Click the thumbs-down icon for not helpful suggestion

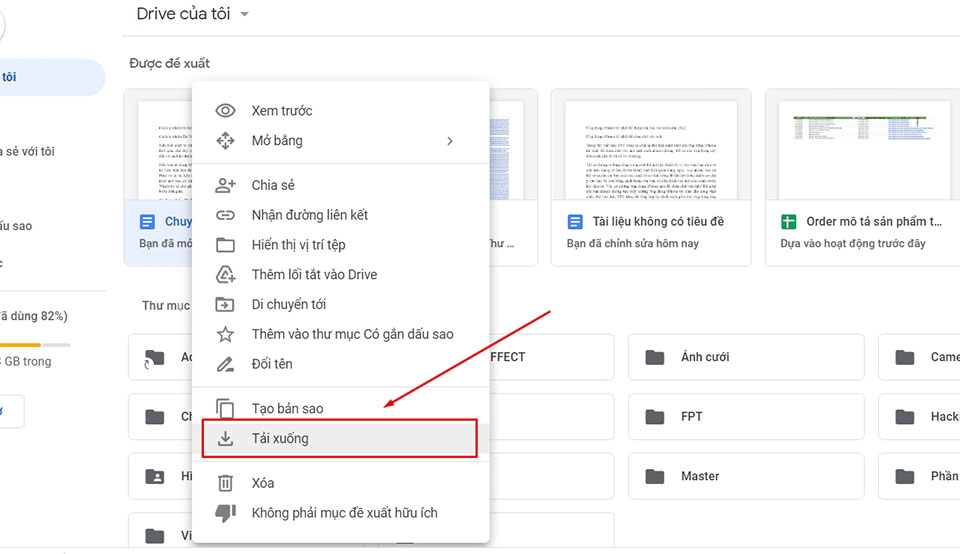[x=225, y=513]
